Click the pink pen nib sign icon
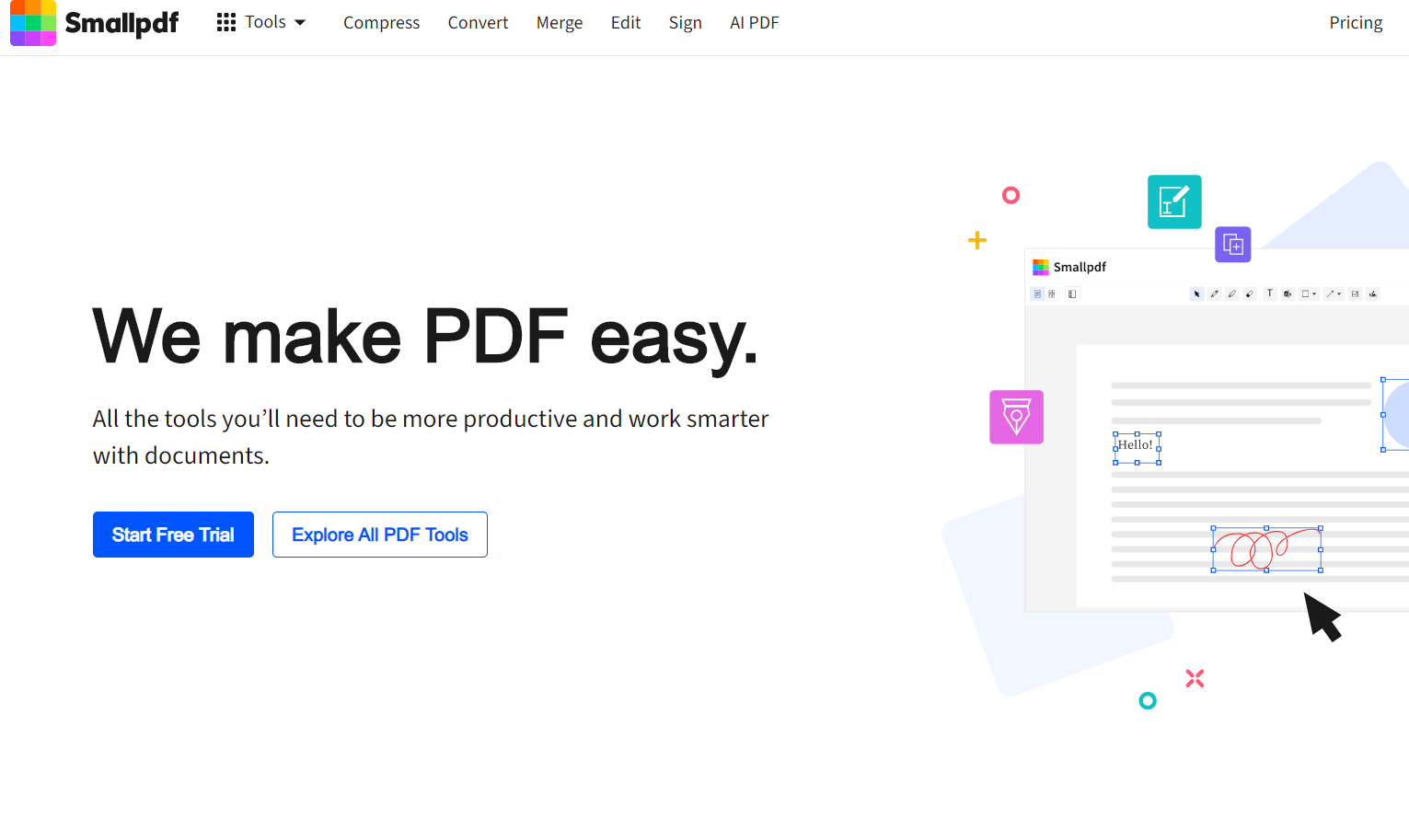Screen dimensions: 1409x840 (x=1016, y=417)
